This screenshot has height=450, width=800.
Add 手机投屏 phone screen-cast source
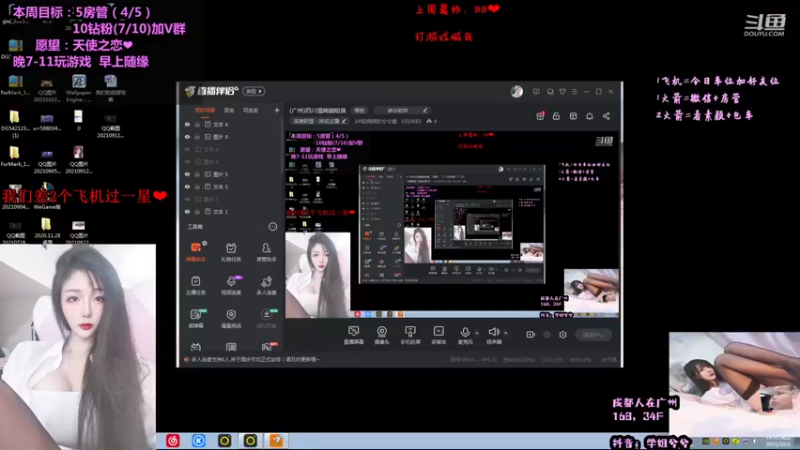[x=410, y=335]
